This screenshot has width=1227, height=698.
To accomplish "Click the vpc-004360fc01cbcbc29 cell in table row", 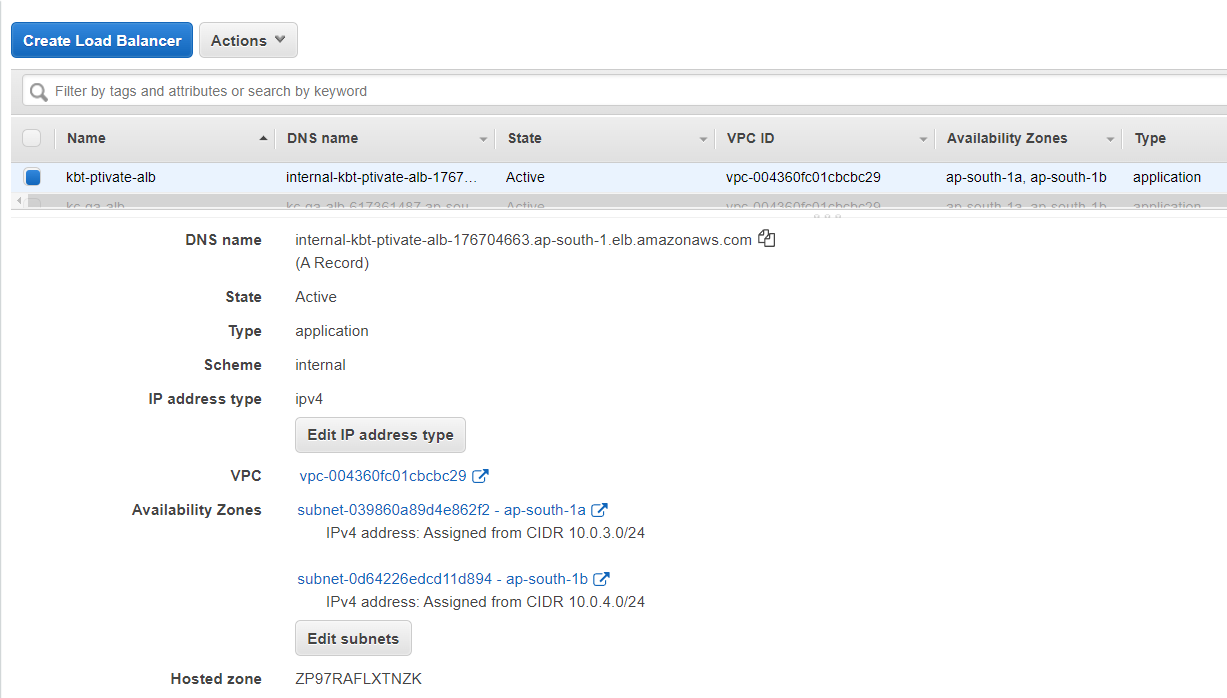I will pyautogui.click(x=803, y=177).
